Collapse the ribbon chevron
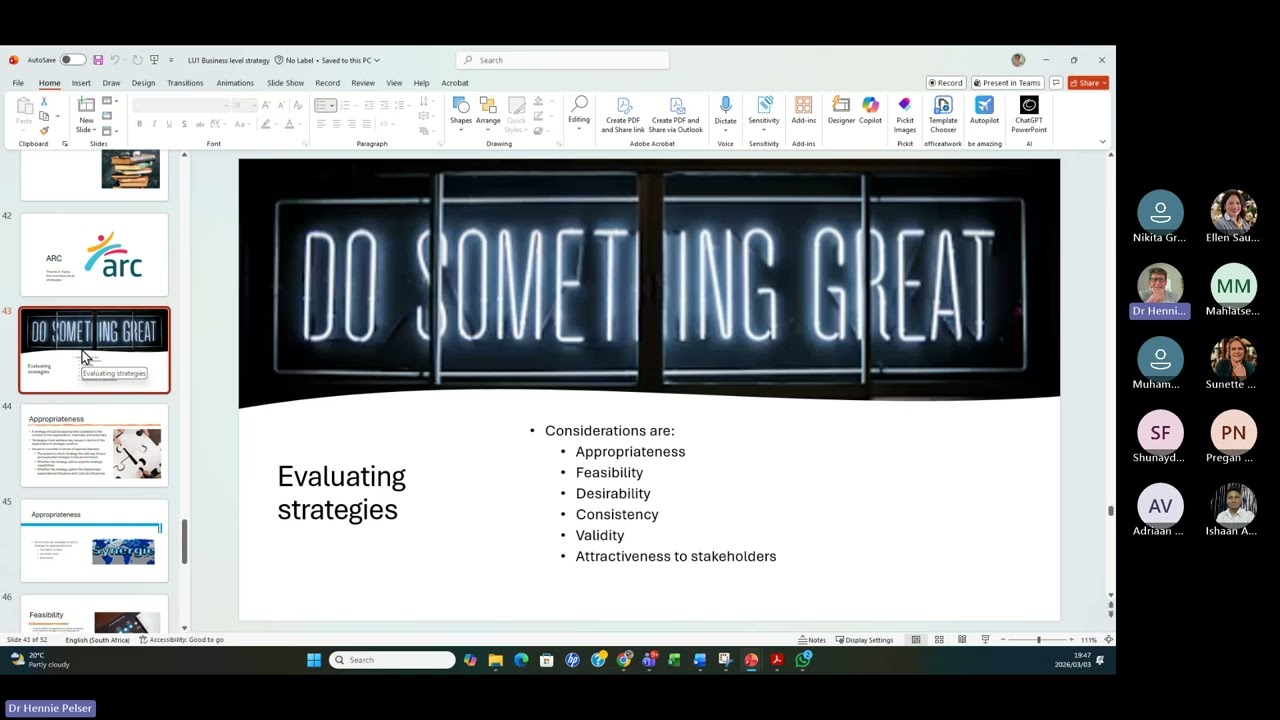Image resolution: width=1280 pixels, height=720 pixels. point(1103,142)
